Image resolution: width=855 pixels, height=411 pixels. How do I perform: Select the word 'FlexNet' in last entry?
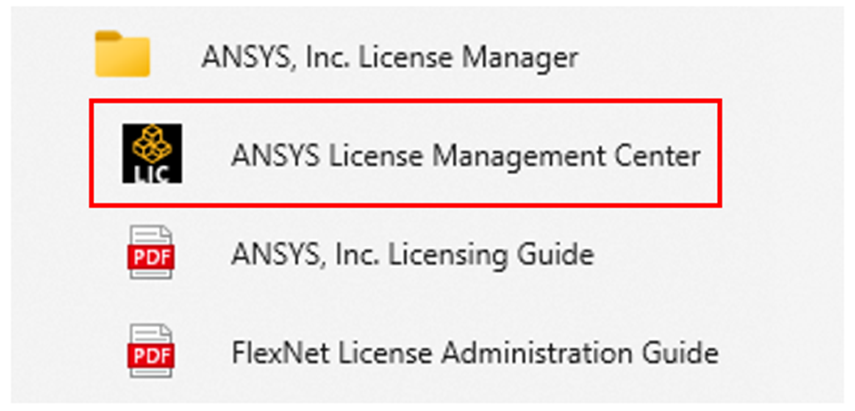(x=280, y=353)
